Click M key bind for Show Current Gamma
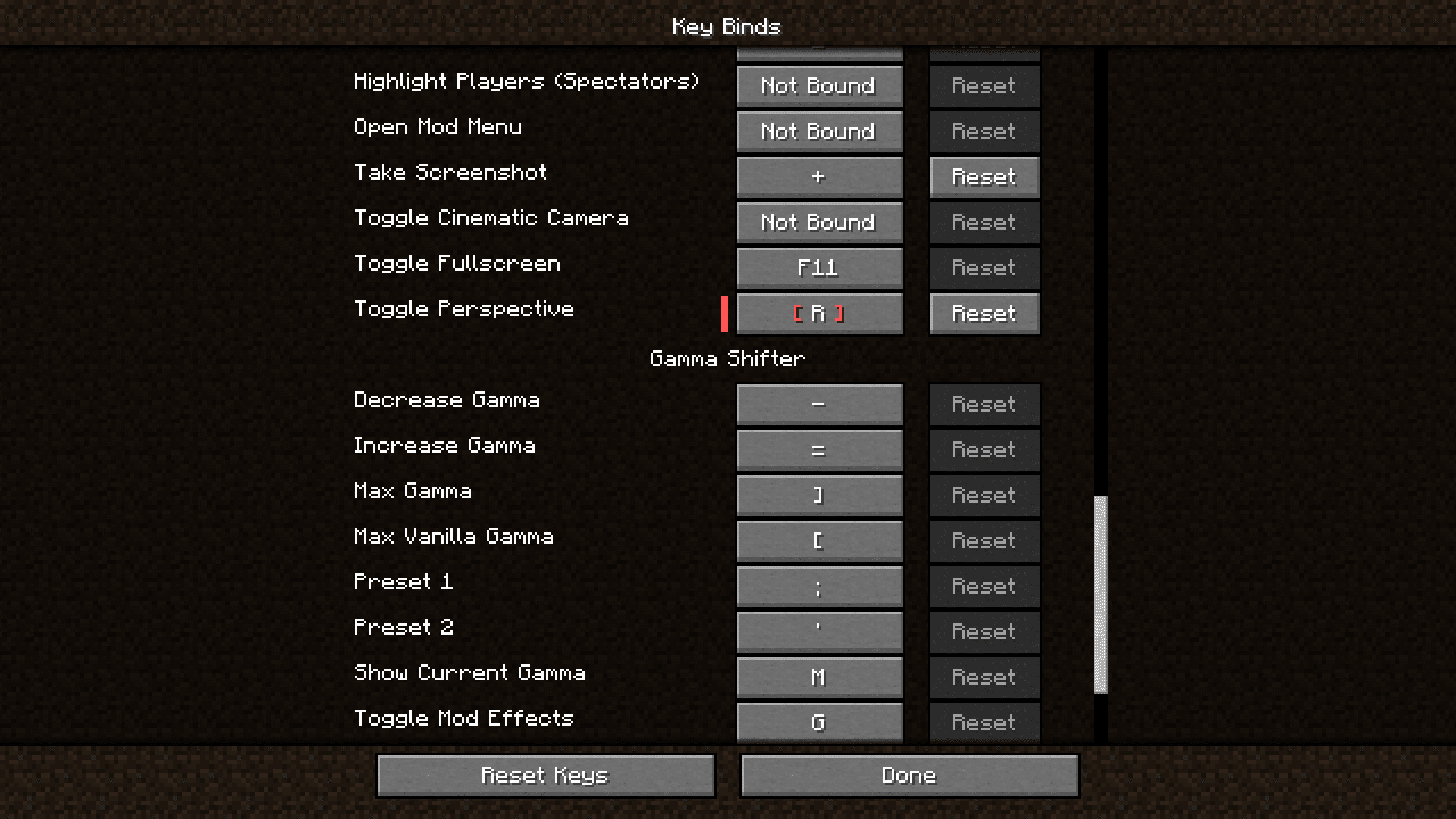Viewport: 1456px width, 819px height. (x=818, y=677)
